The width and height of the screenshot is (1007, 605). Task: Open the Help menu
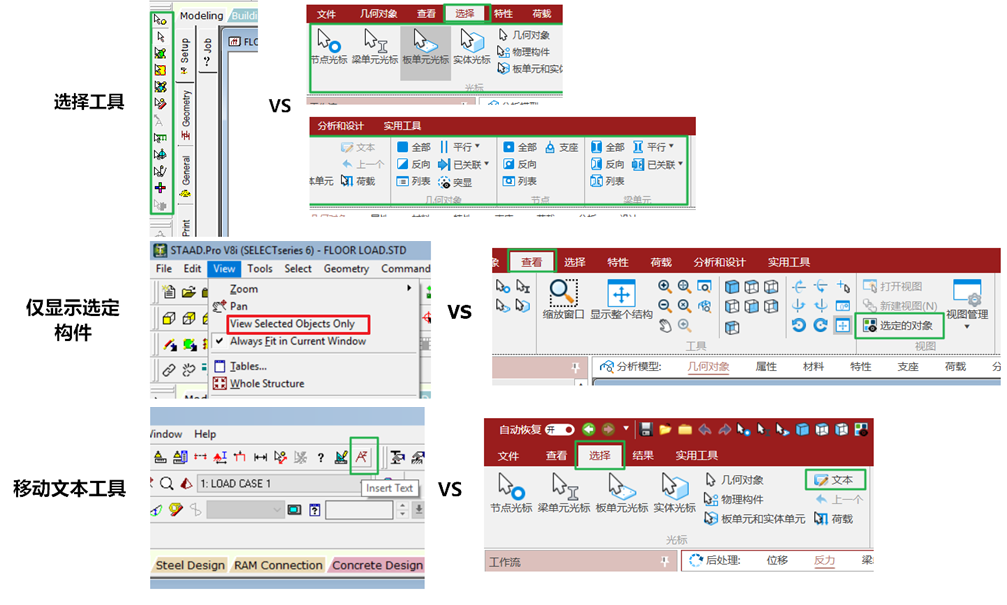click(x=205, y=434)
